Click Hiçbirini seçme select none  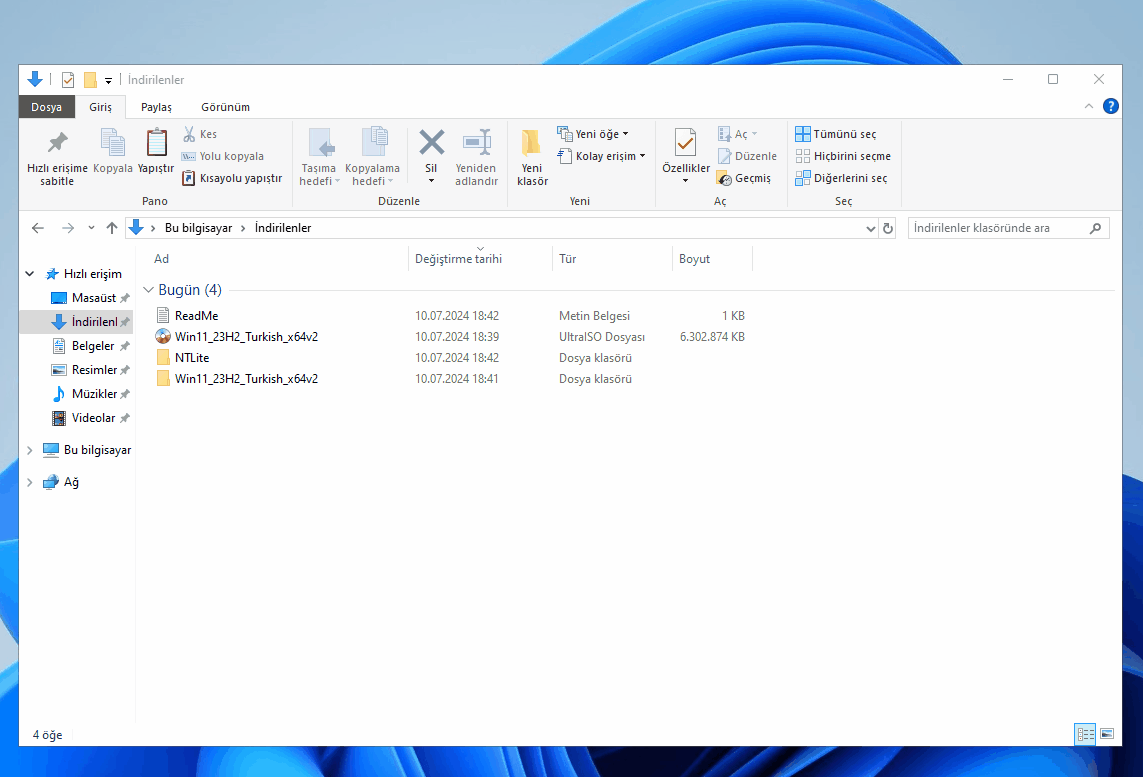843,156
